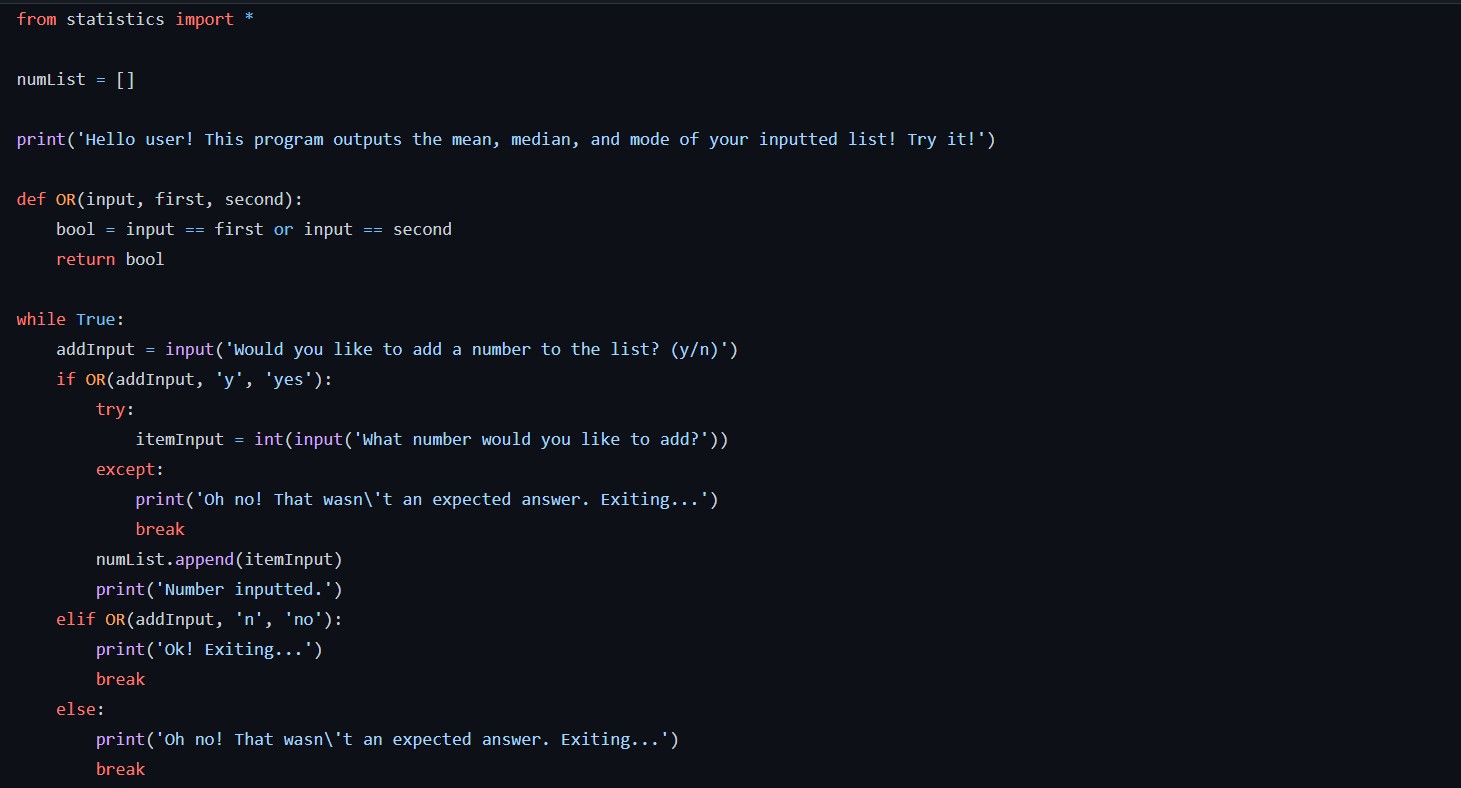Screen dimensions: 1461x788
Task: Click the 'What number would you like' string
Action: coord(531,439)
